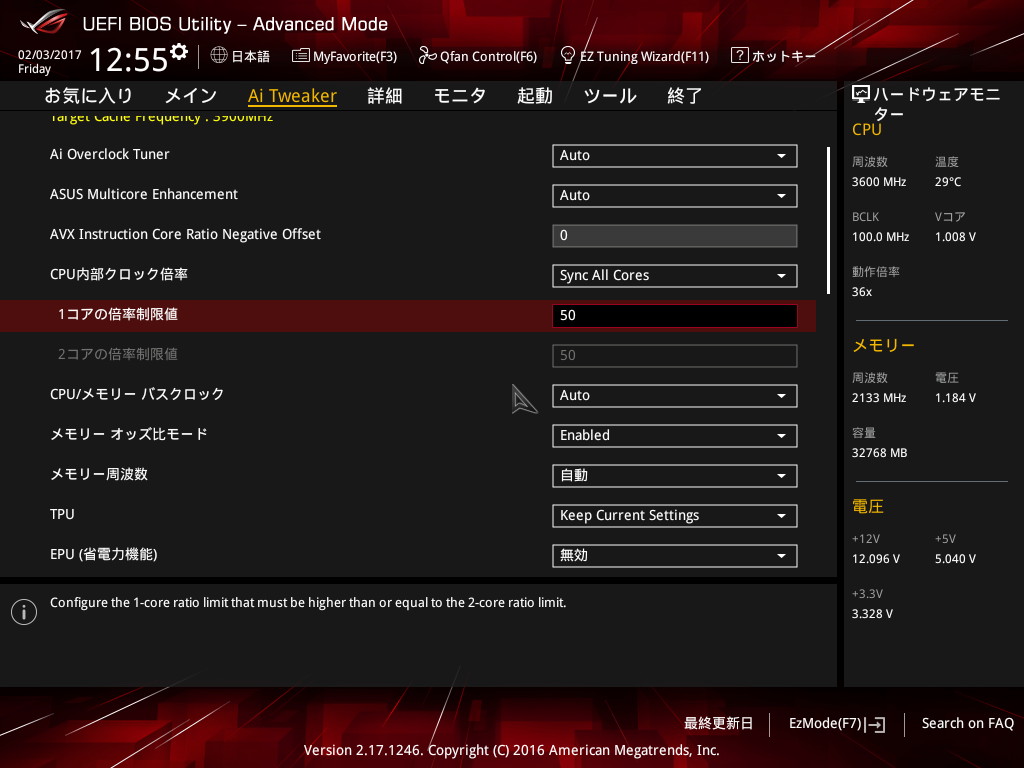
Task: Open the CPU/メモリー バスクロック dropdown
Action: click(x=675, y=396)
